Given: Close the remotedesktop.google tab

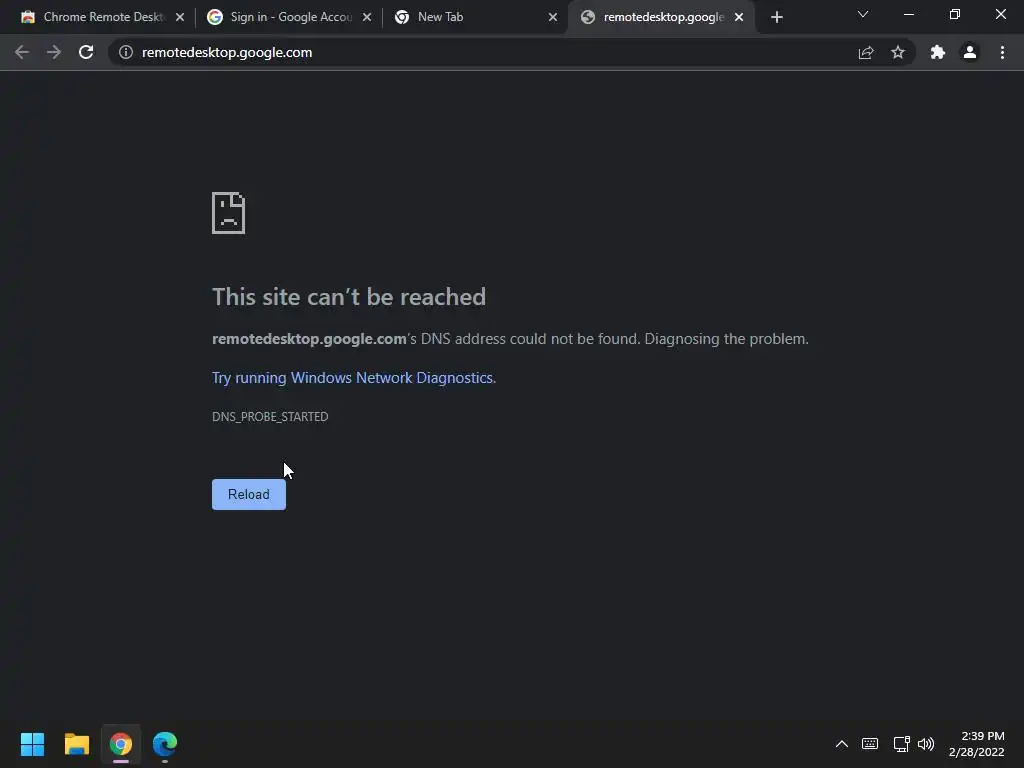Looking at the screenshot, I should pyautogui.click(x=739, y=18).
